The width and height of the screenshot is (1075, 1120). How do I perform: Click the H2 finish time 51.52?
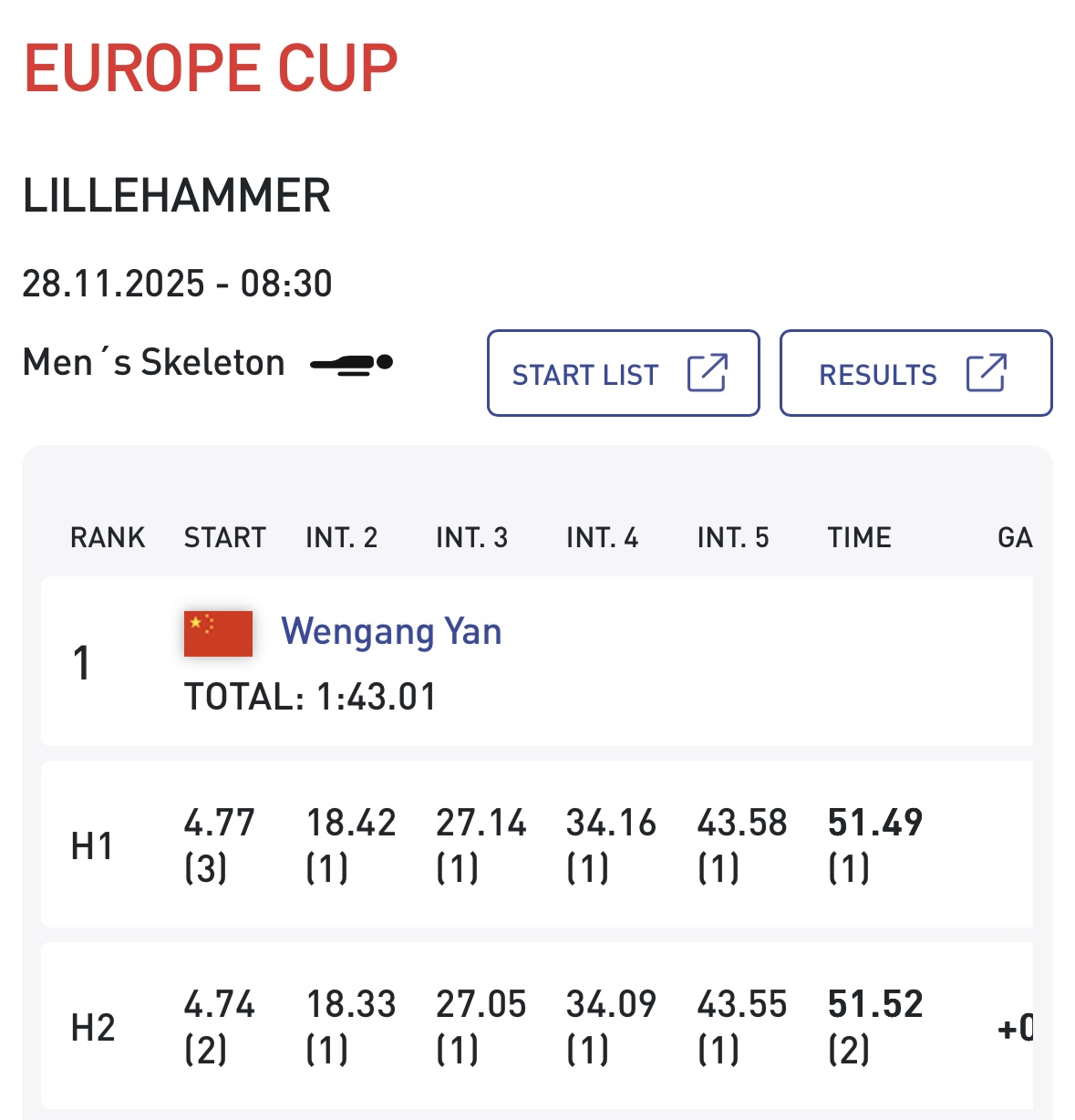click(x=875, y=1004)
